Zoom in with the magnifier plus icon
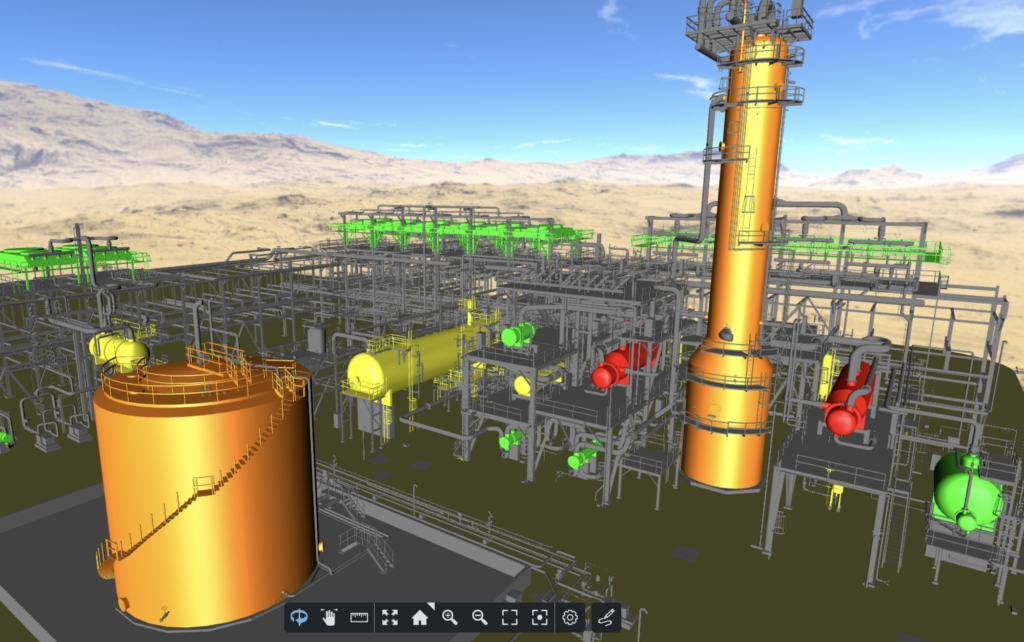This screenshot has width=1024, height=642. pyautogui.click(x=450, y=617)
